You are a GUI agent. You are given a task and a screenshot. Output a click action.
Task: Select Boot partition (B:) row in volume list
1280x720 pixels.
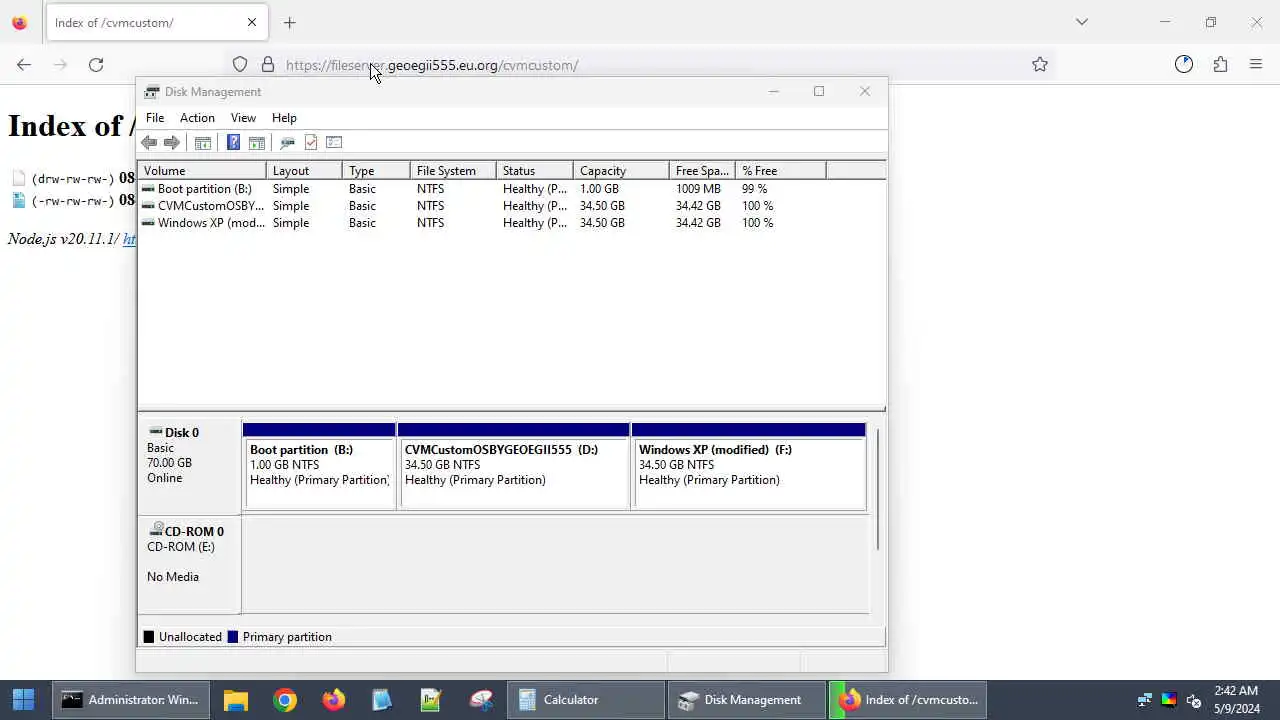pyautogui.click(x=511, y=189)
